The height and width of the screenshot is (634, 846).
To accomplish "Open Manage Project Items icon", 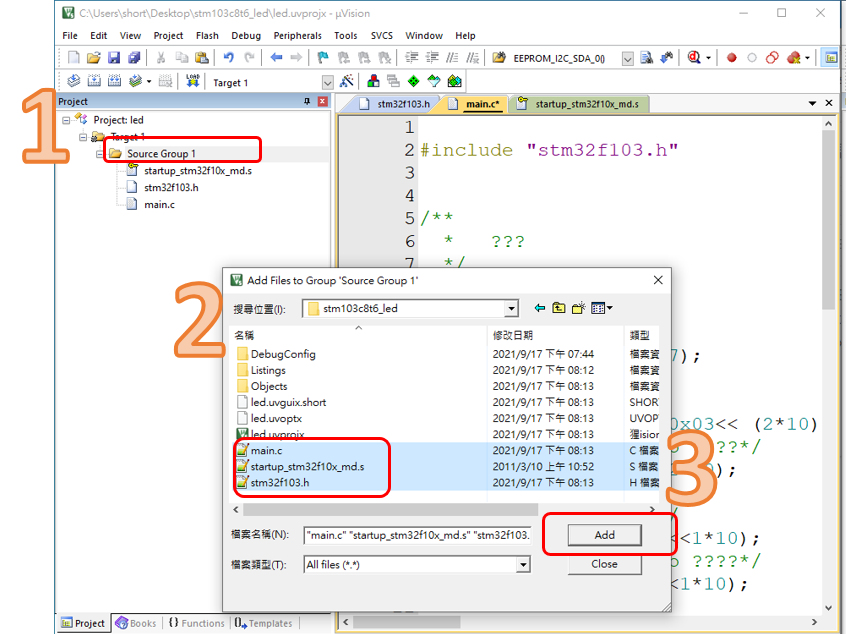I will (x=373, y=81).
